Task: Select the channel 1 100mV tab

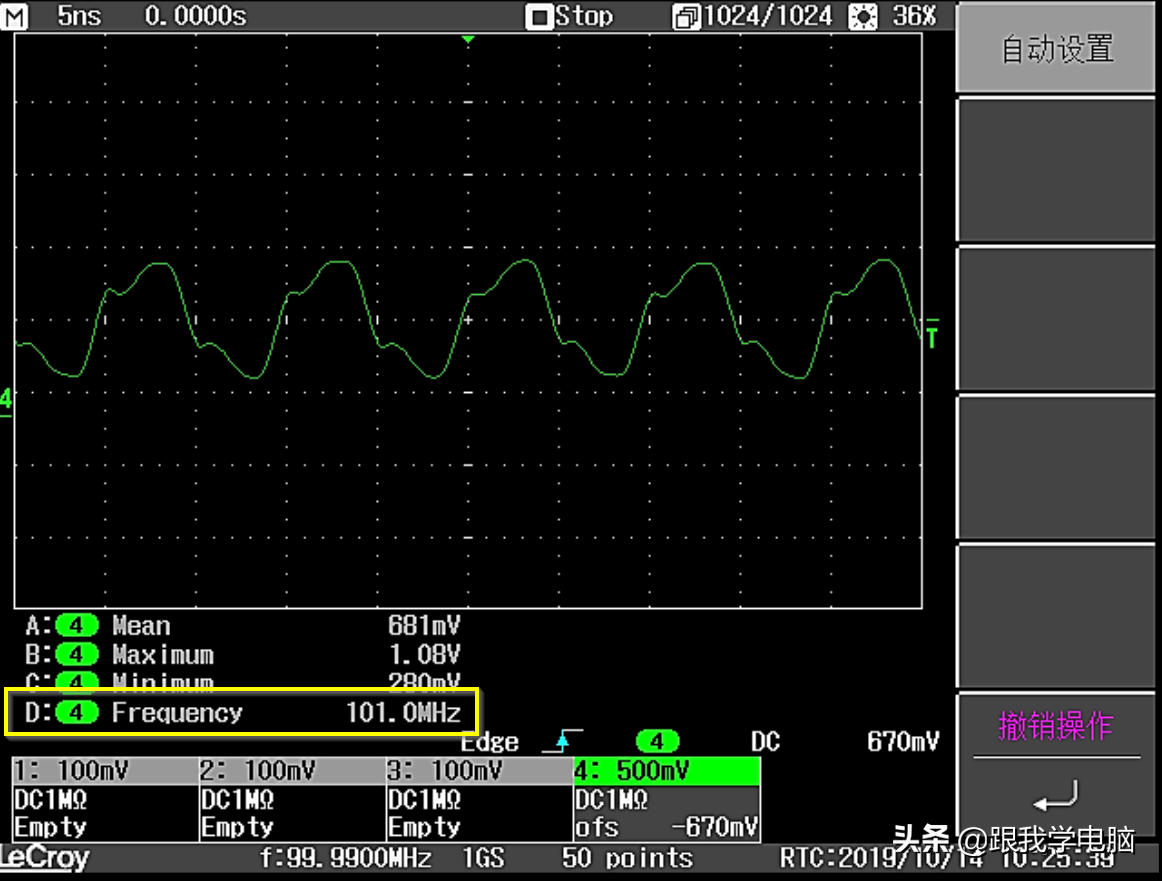Action: 105,771
